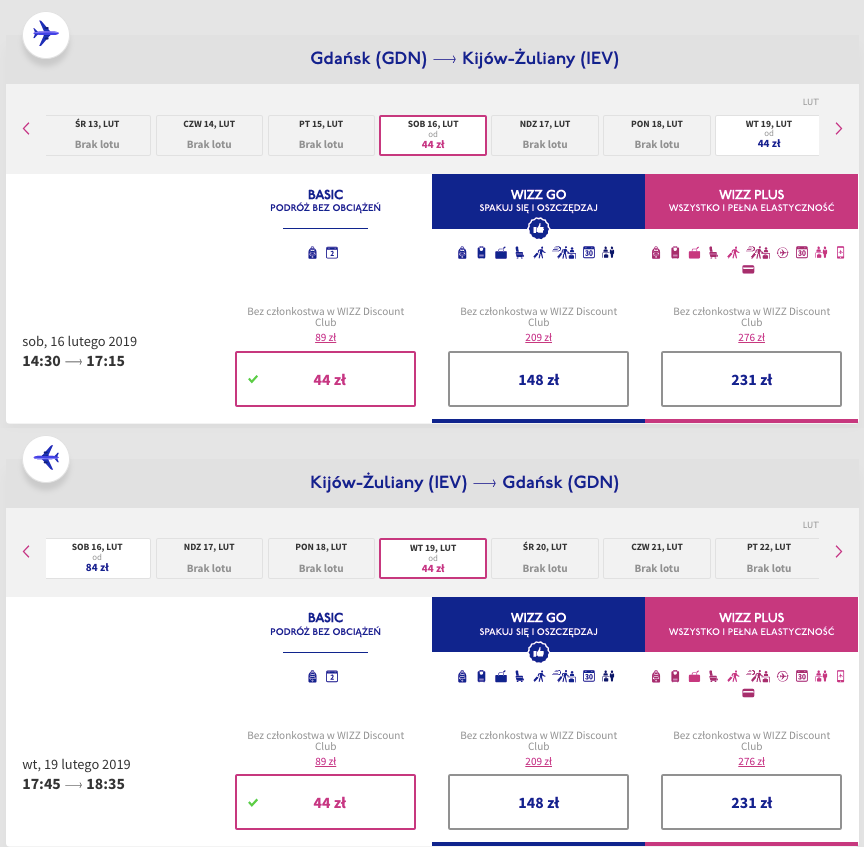Image resolution: width=864 pixels, height=847 pixels.
Task: Show later dates for Gdańsk–Kijów flight
Action: (839, 128)
